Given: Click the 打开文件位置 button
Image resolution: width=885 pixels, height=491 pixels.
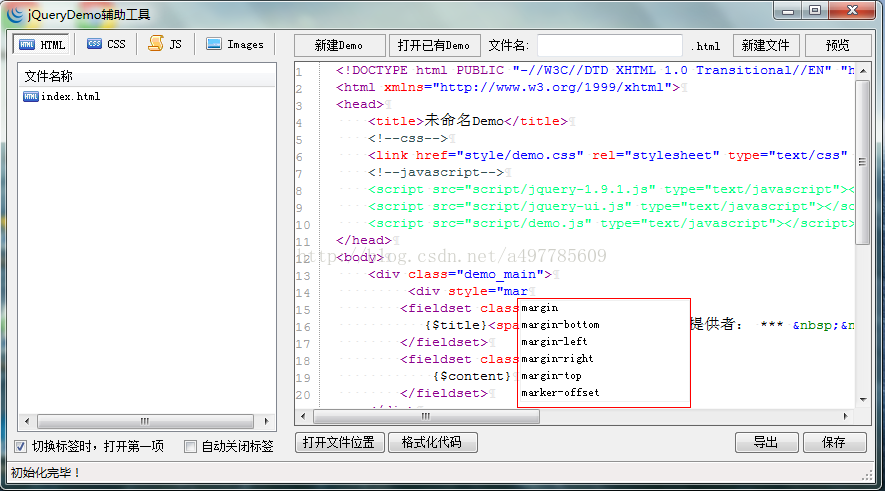Looking at the screenshot, I should (x=339, y=442).
